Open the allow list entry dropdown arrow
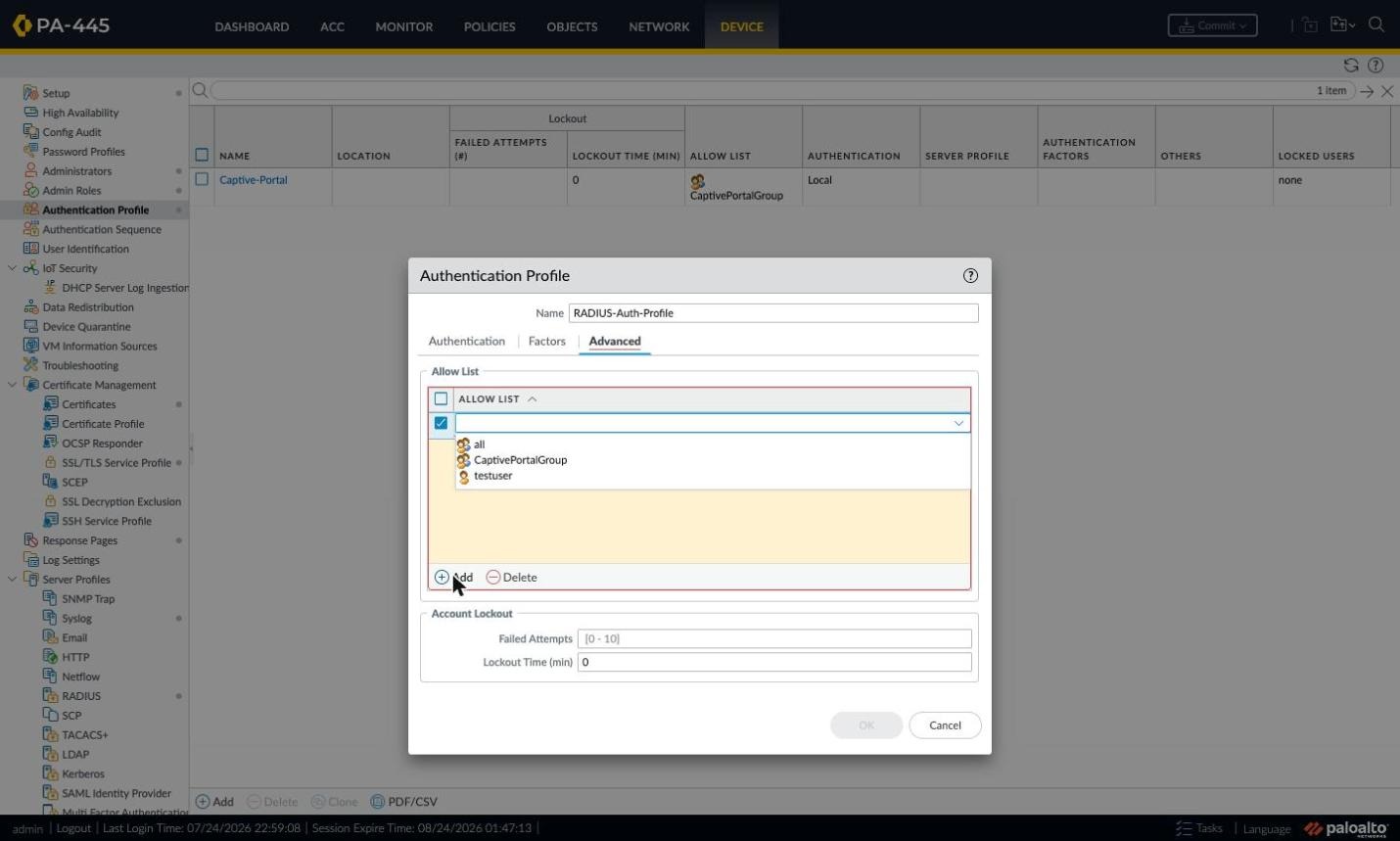1400x841 pixels. [958, 423]
